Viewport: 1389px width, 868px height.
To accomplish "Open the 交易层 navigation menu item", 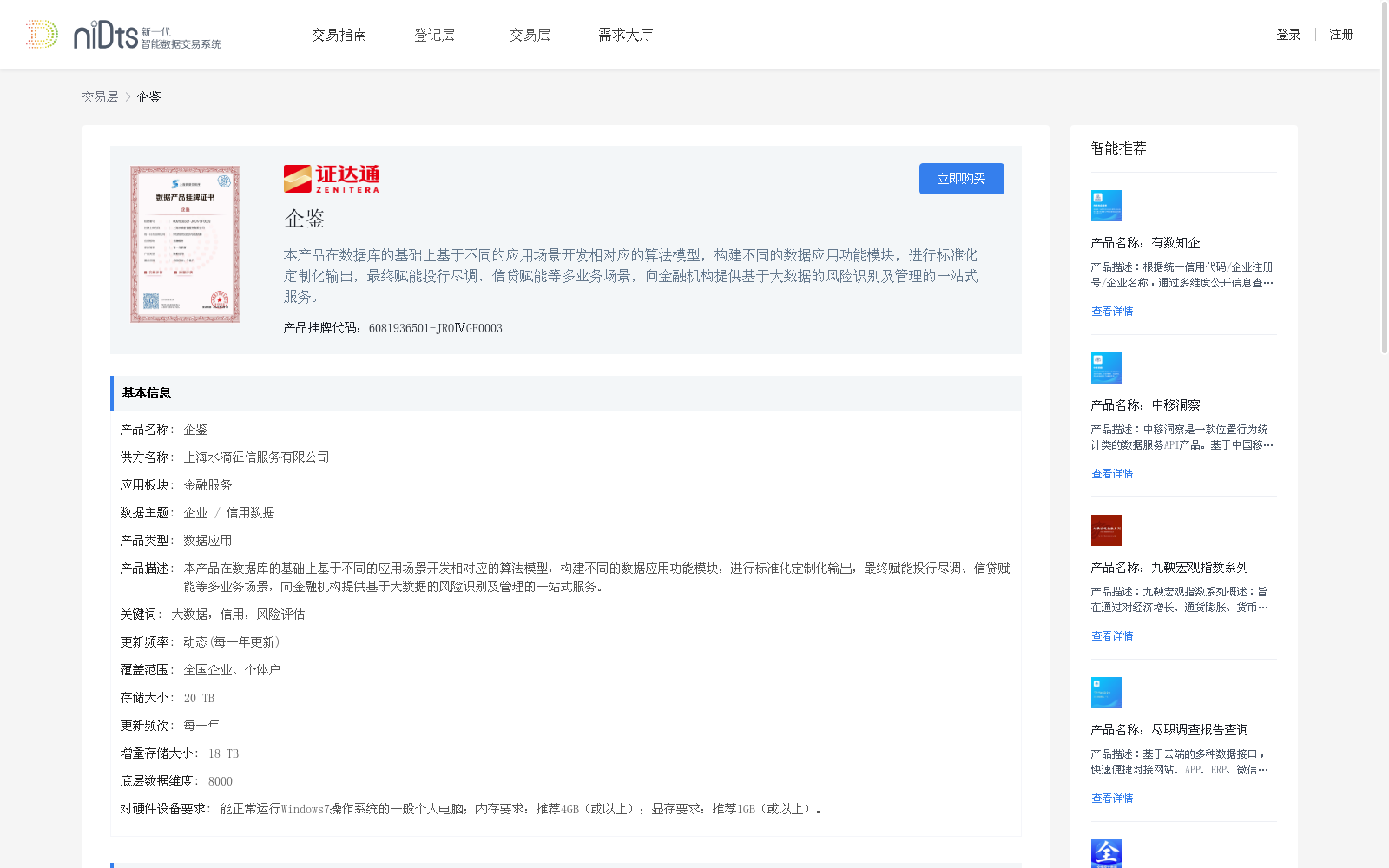I will (530, 35).
